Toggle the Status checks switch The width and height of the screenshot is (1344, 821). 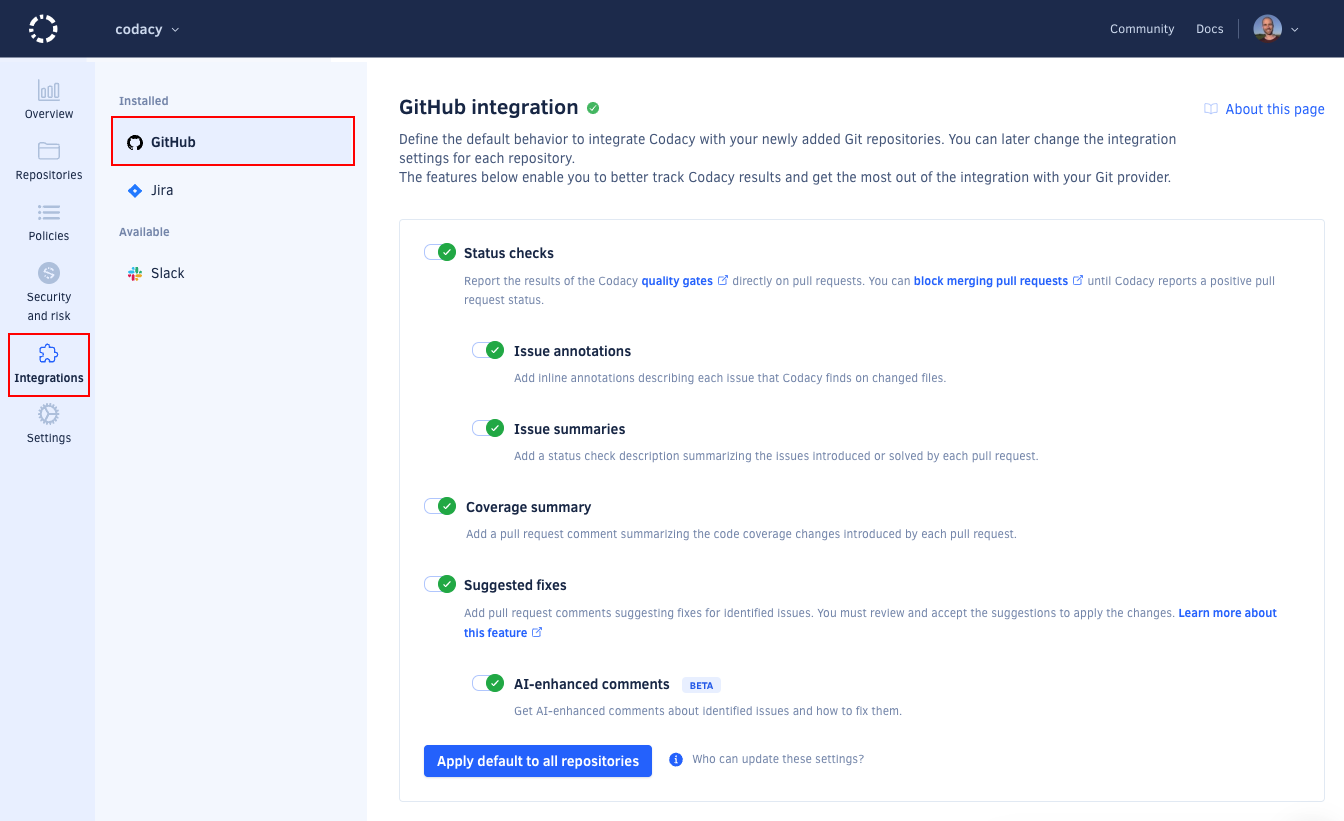pos(440,252)
